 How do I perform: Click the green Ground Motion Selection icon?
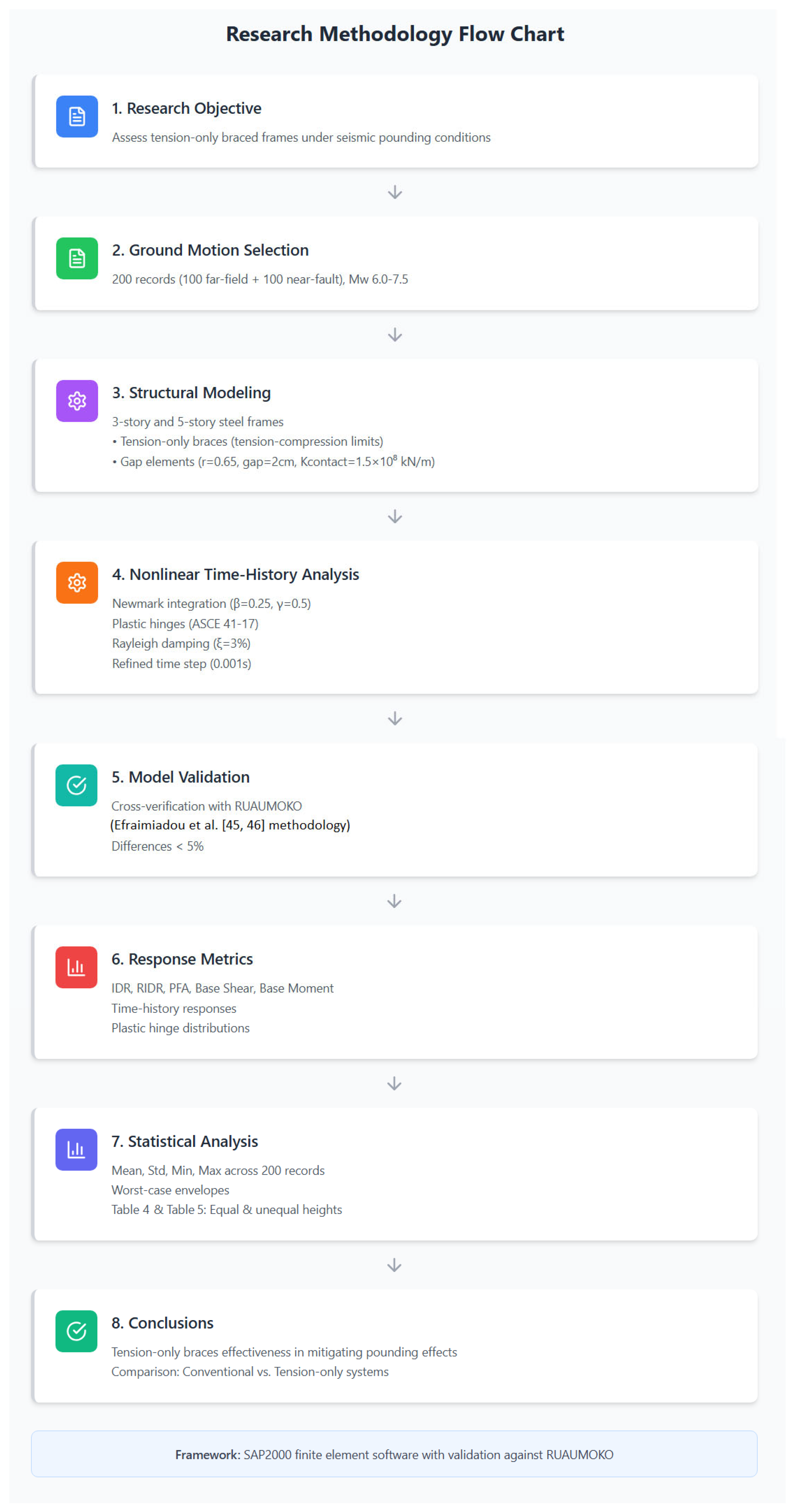click(77, 258)
